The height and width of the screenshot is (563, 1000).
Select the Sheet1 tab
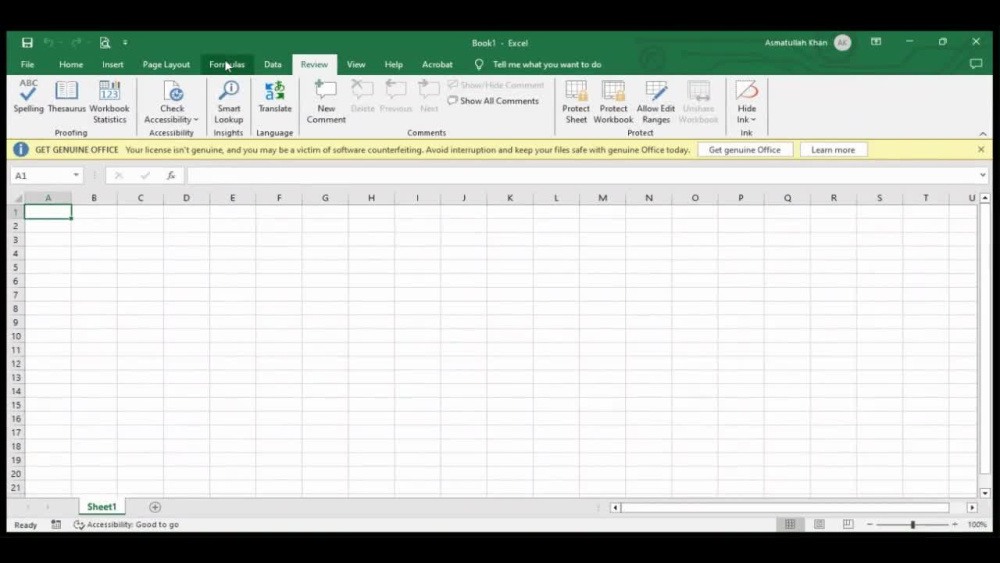coord(101,507)
